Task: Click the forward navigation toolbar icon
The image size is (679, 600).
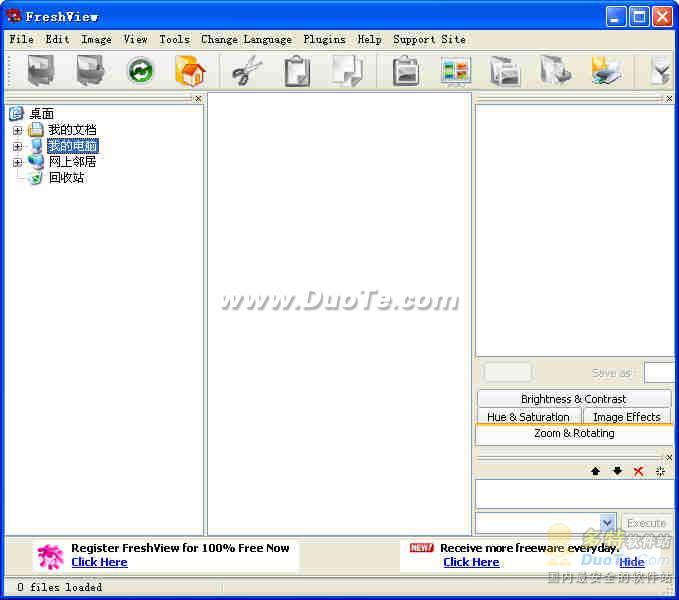Action: 90,70
